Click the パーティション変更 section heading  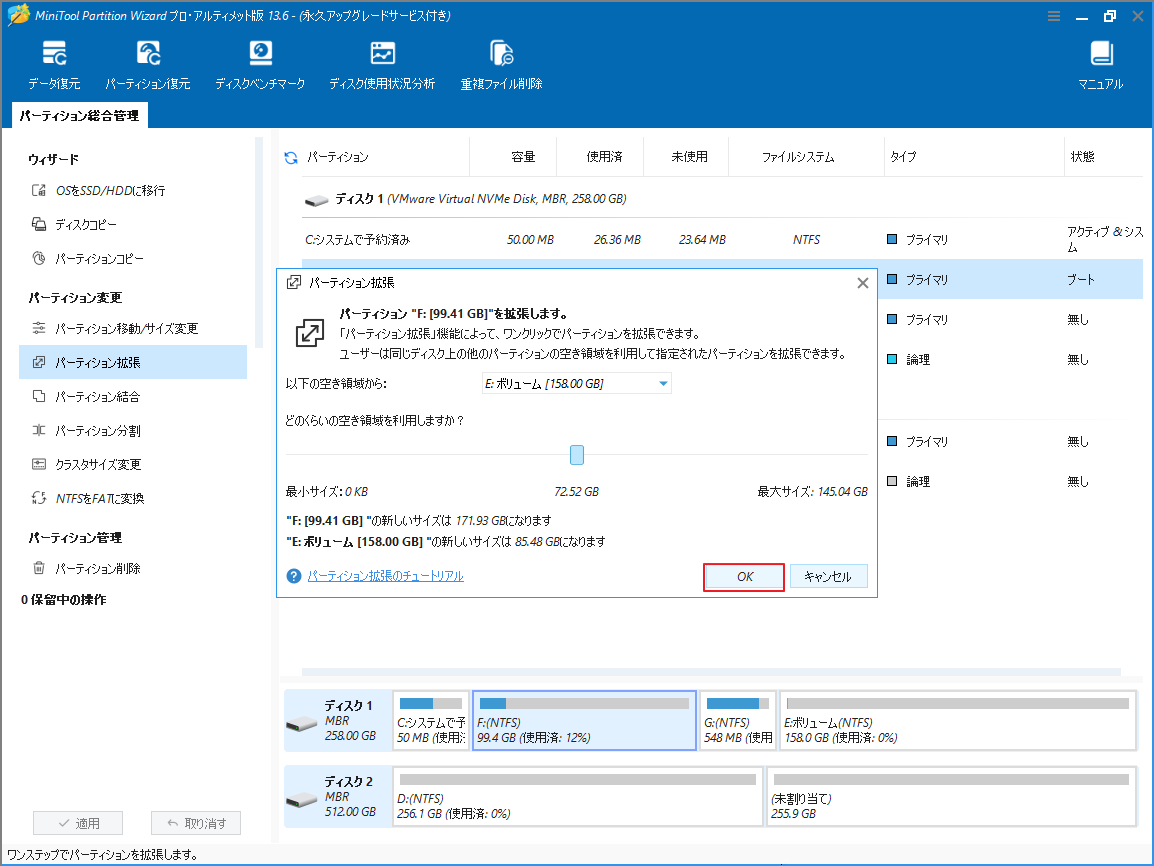click(x=75, y=297)
